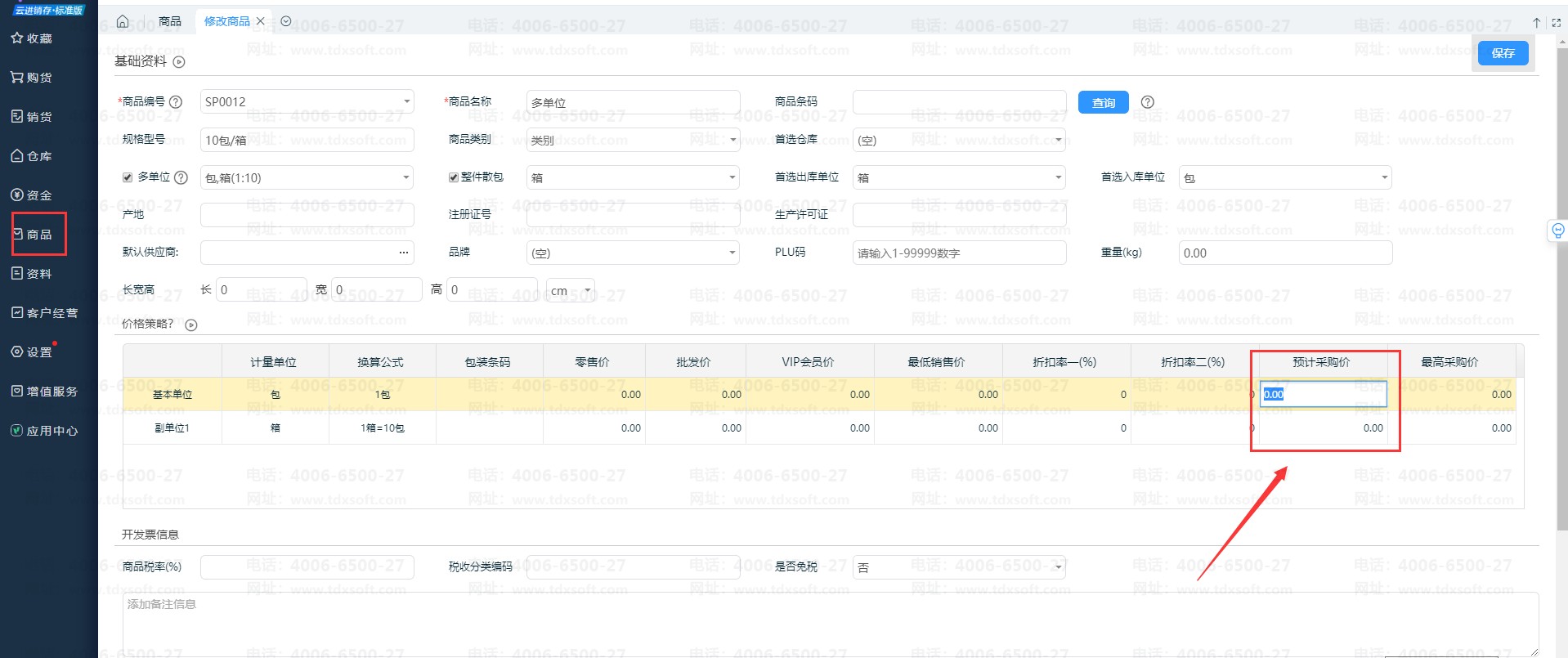1568x658 pixels.
Task: Click the 查询 button
Action: pyautogui.click(x=1103, y=102)
